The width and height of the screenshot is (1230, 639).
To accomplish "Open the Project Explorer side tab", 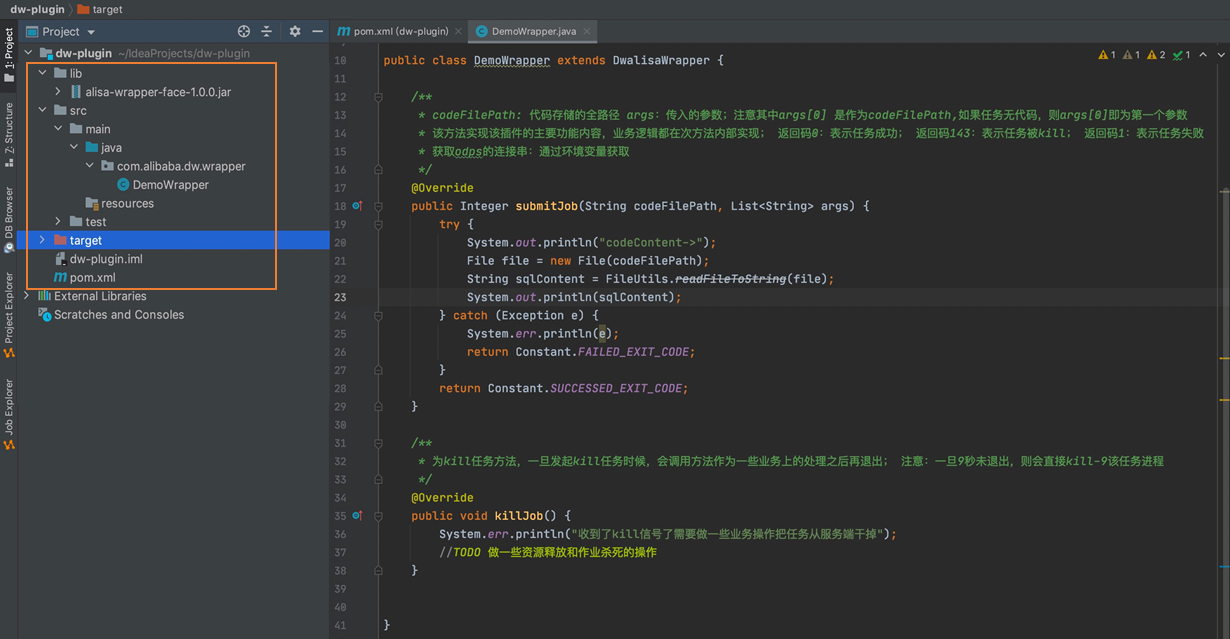I will (x=9, y=314).
